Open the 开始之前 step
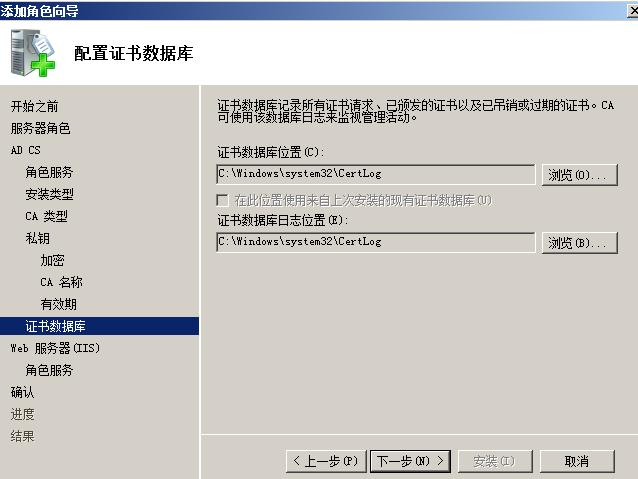638x479 pixels. coord(35,107)
